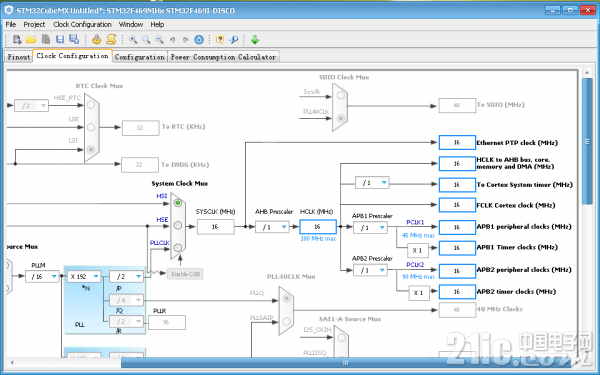
Task: Open the APB1 Prescaler dropdown
Action: pos(370,228)
